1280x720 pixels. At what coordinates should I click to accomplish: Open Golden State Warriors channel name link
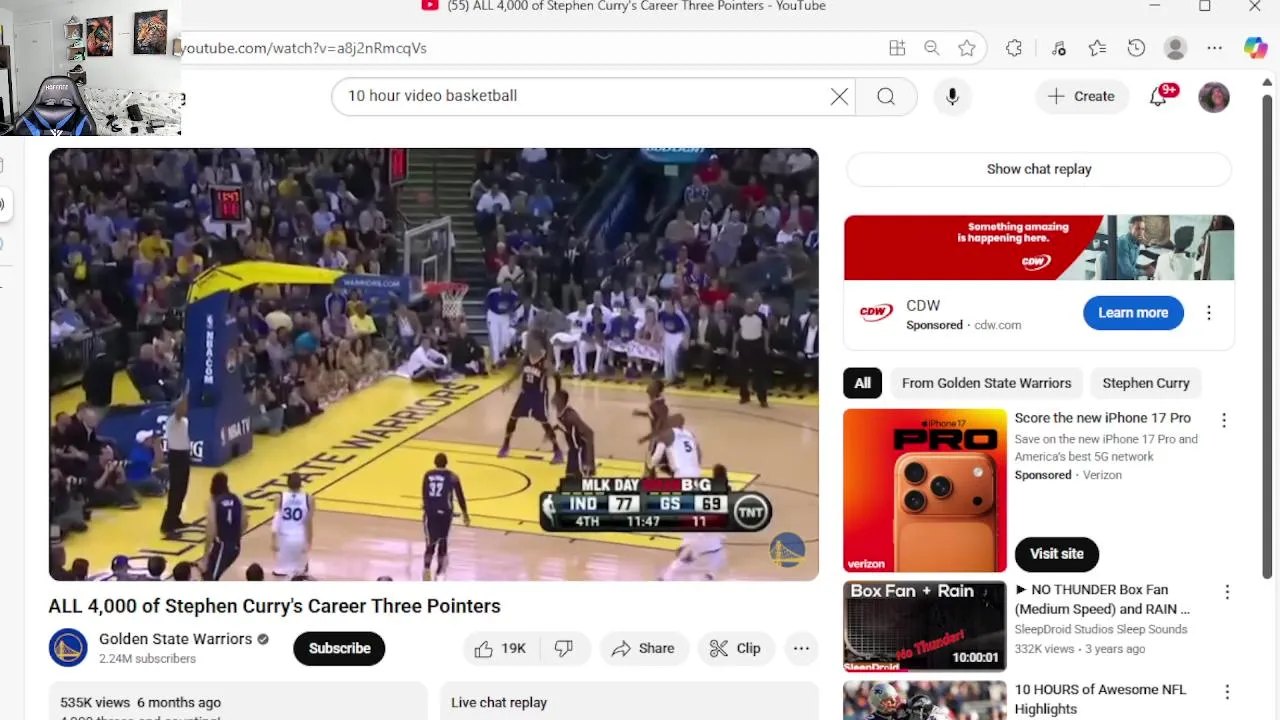[175, 639]
